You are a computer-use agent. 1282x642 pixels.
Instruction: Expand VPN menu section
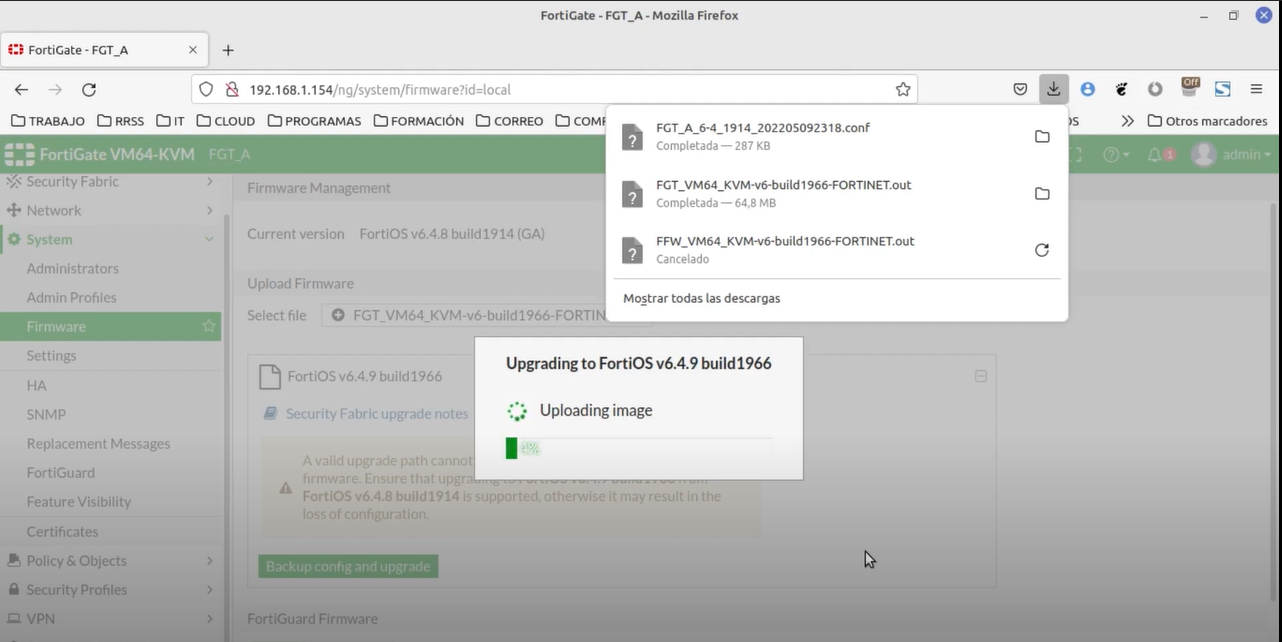(x=110, y=618)
